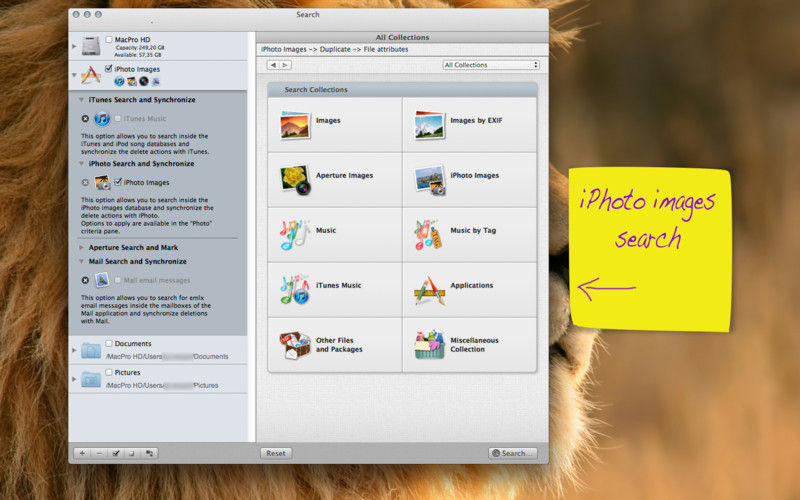Open the Miscellaneous Collection basket icon

pos(430,345)
